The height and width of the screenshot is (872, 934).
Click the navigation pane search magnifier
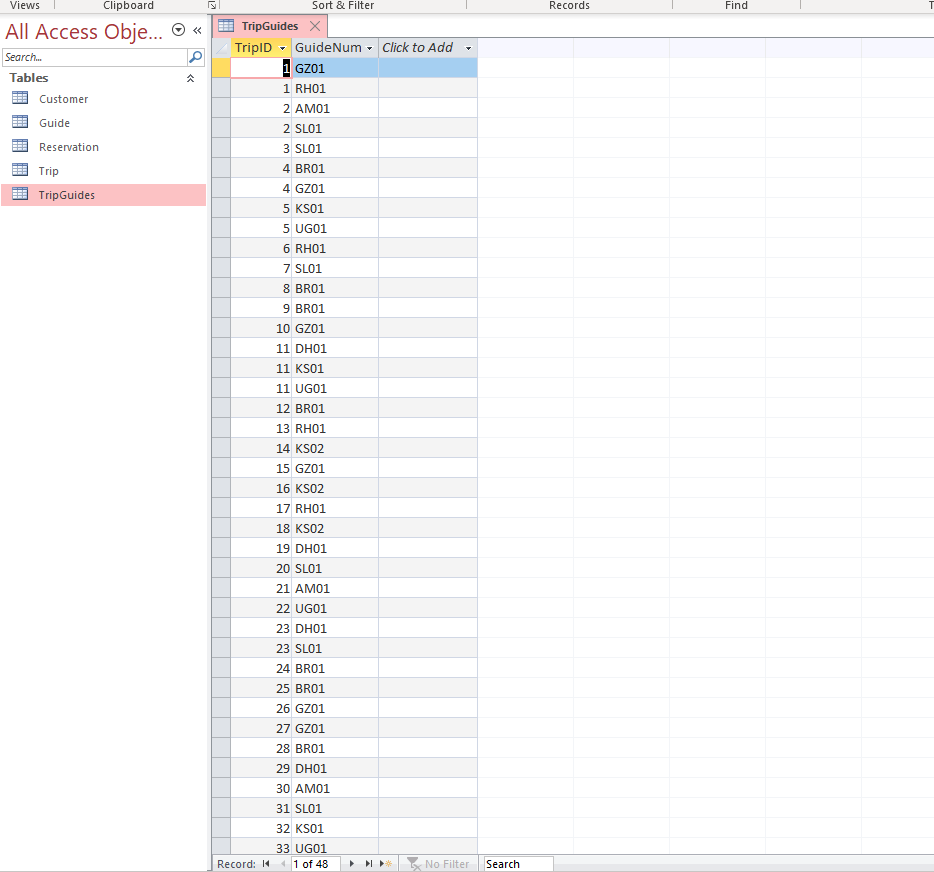click(194, 57)
